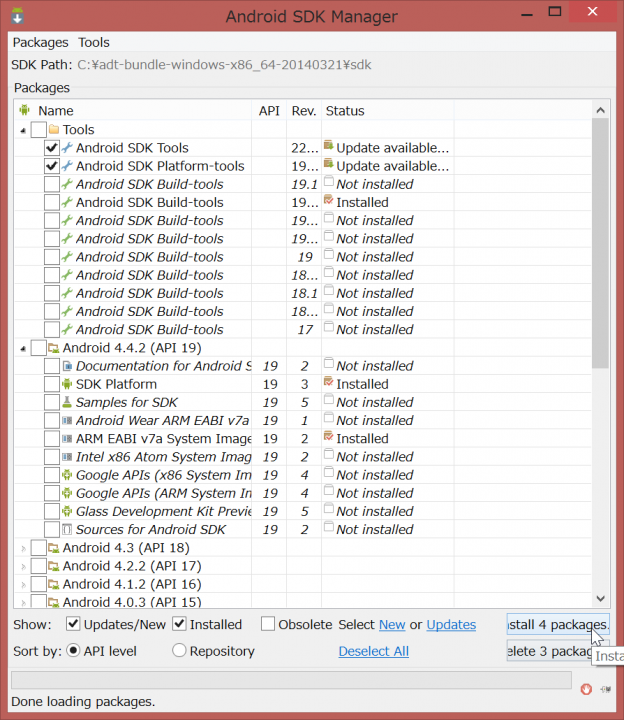Click the Tools folder icon
624x720 pixels.
tap(54, 129)
